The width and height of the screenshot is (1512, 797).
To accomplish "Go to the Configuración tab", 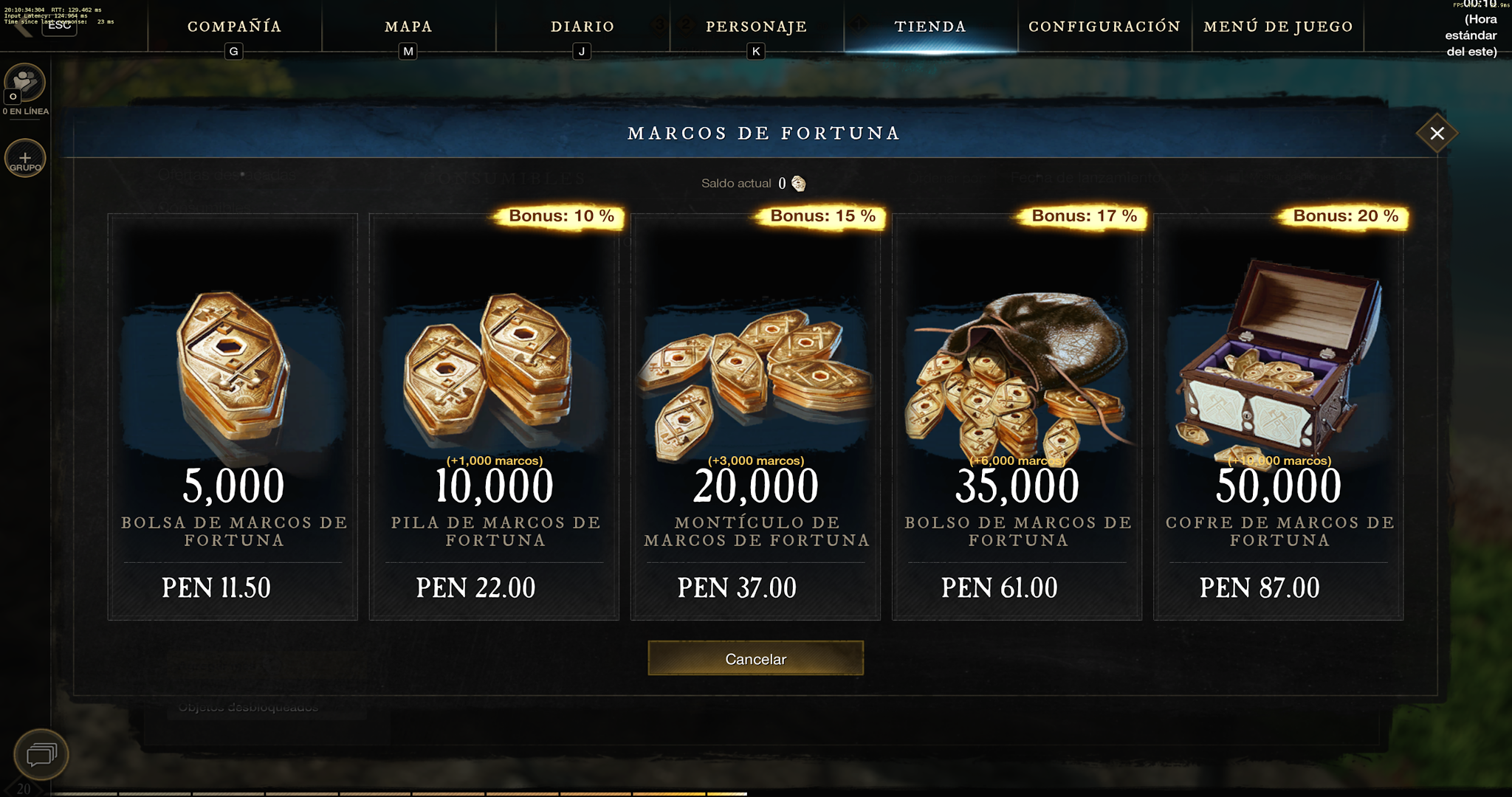I will (x=1104, y=27).
